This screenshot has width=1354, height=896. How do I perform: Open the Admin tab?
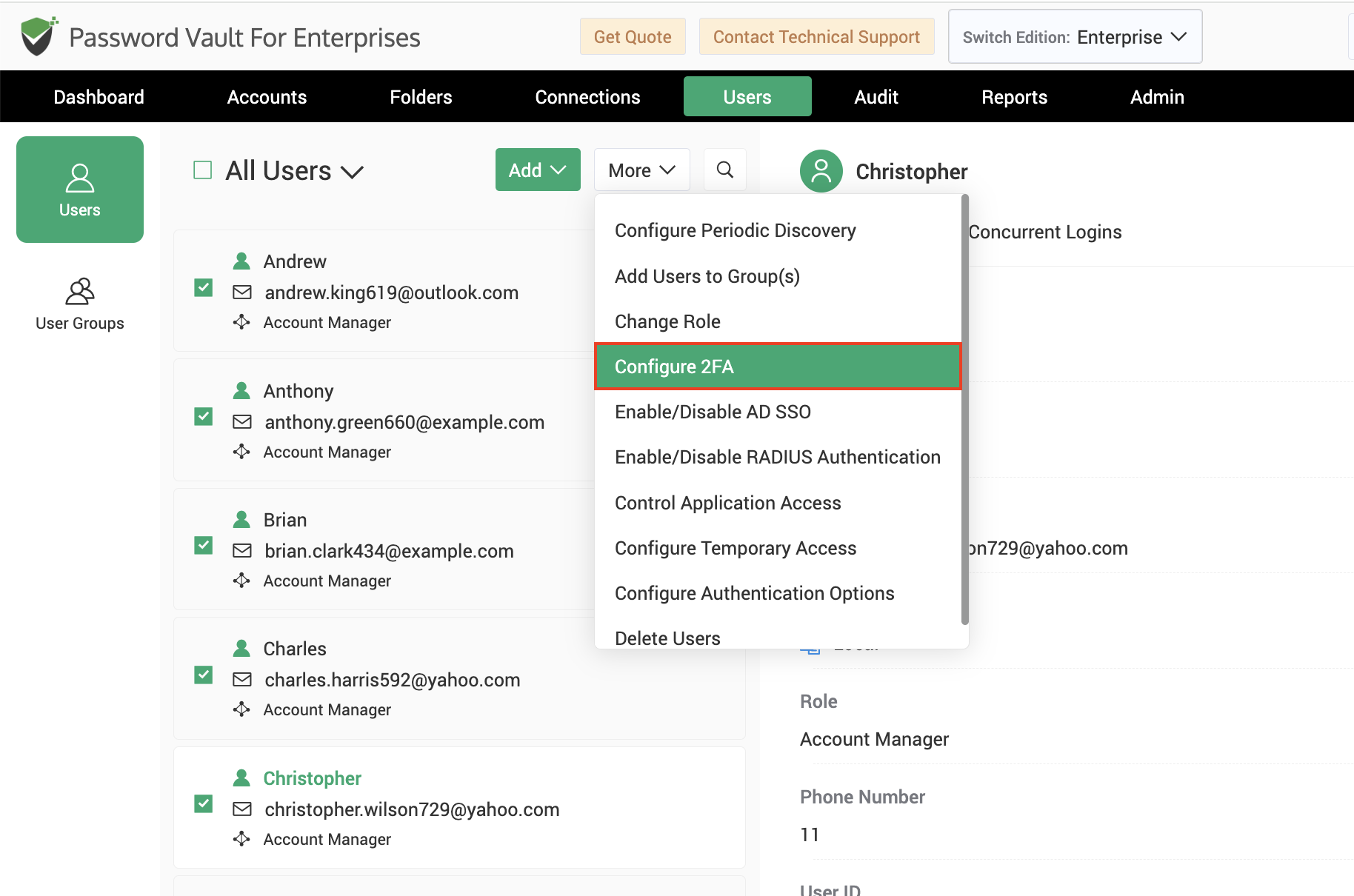(1157, 97)
